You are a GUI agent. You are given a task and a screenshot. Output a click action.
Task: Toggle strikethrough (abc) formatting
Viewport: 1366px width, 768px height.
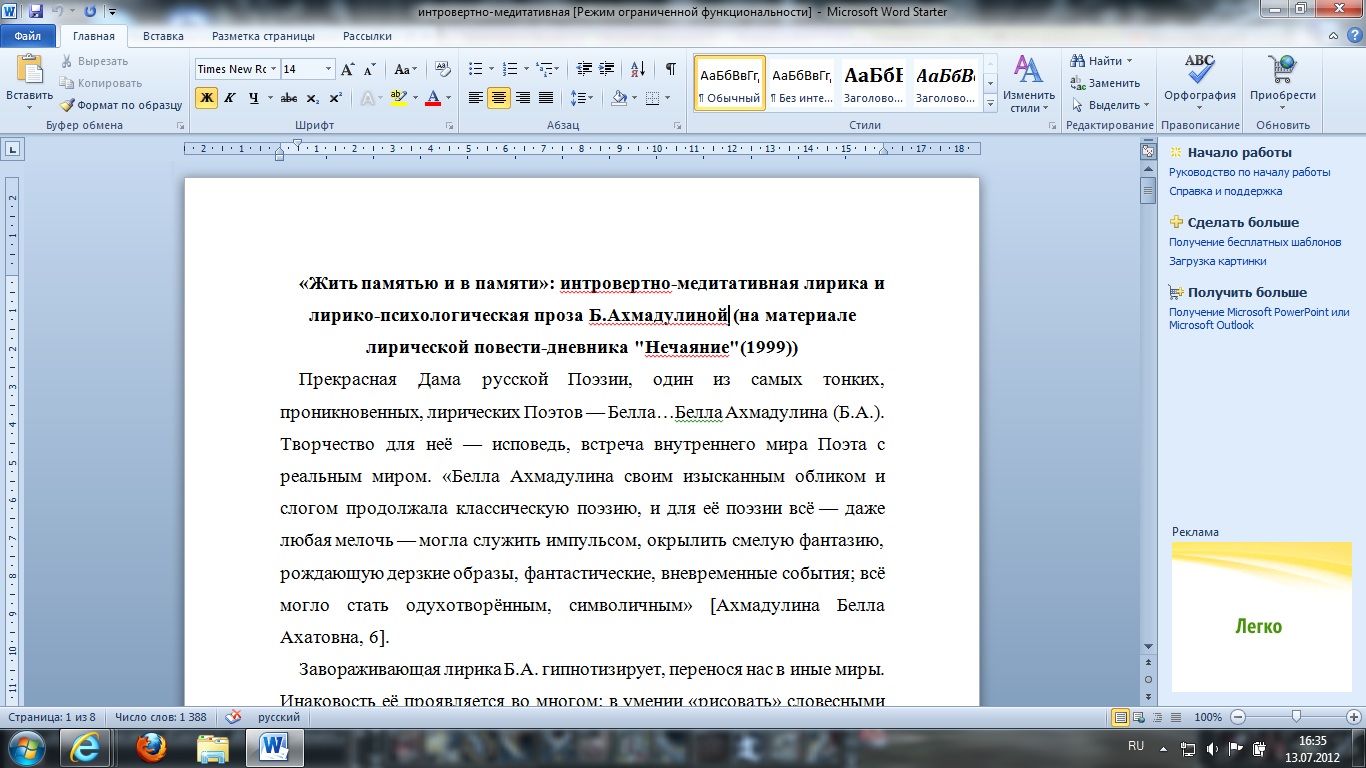pos(289,98)
